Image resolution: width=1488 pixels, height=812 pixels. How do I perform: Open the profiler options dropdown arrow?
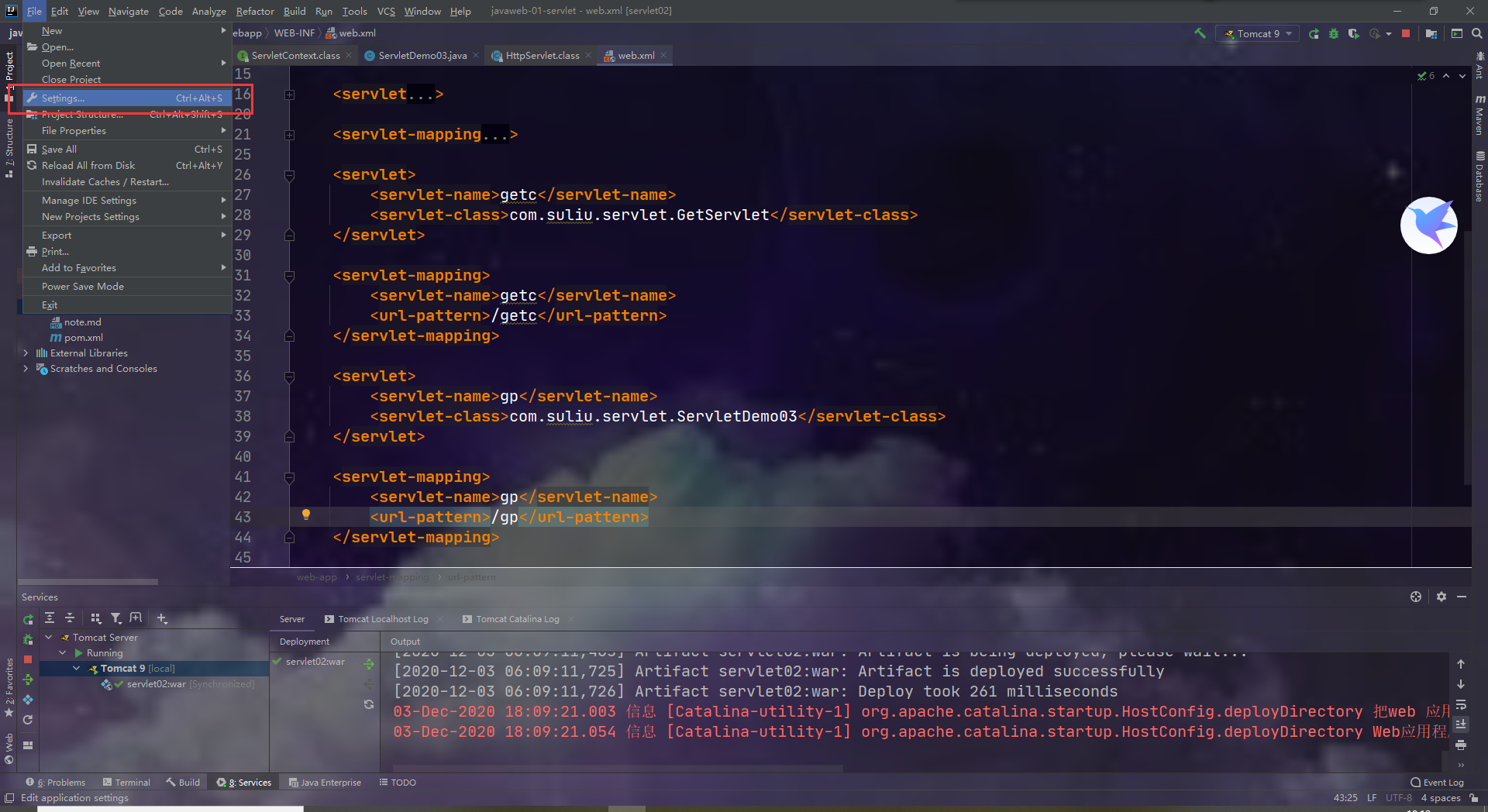point(1389,33)
